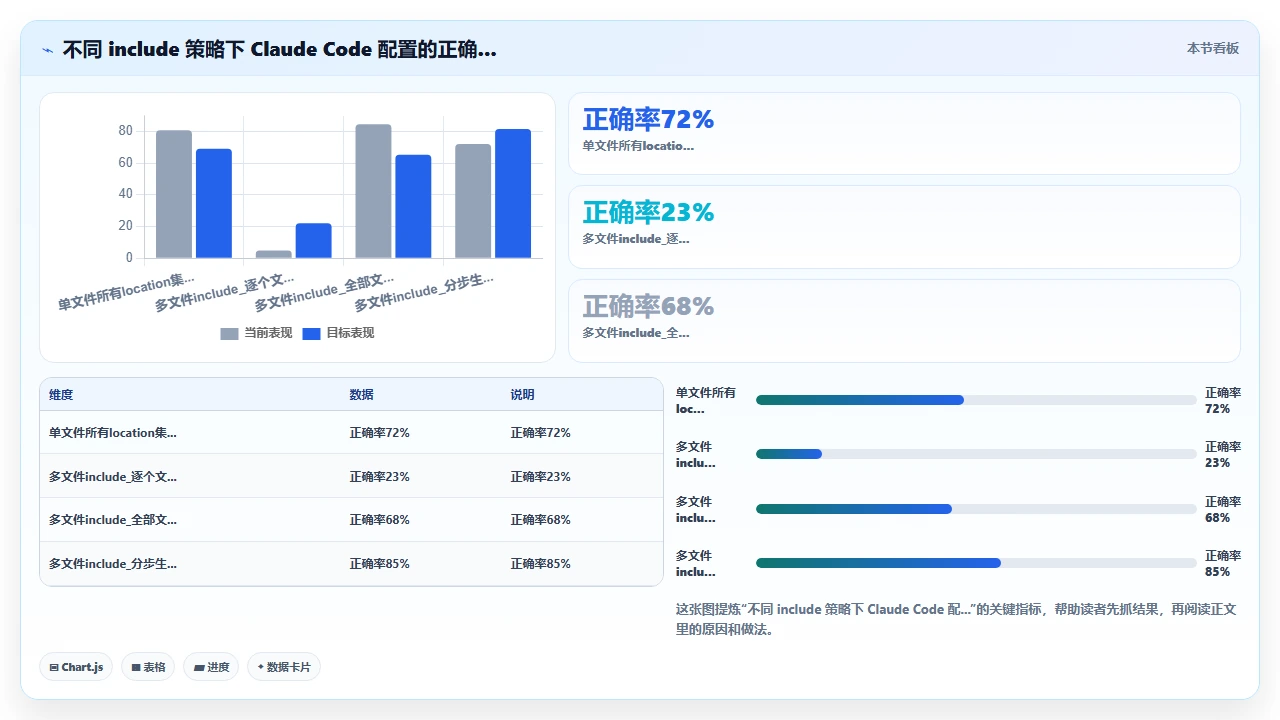Click the gray 当前表现 legend color box
This screenshot has height=720, width=1280.
click(x=229, y=334)
